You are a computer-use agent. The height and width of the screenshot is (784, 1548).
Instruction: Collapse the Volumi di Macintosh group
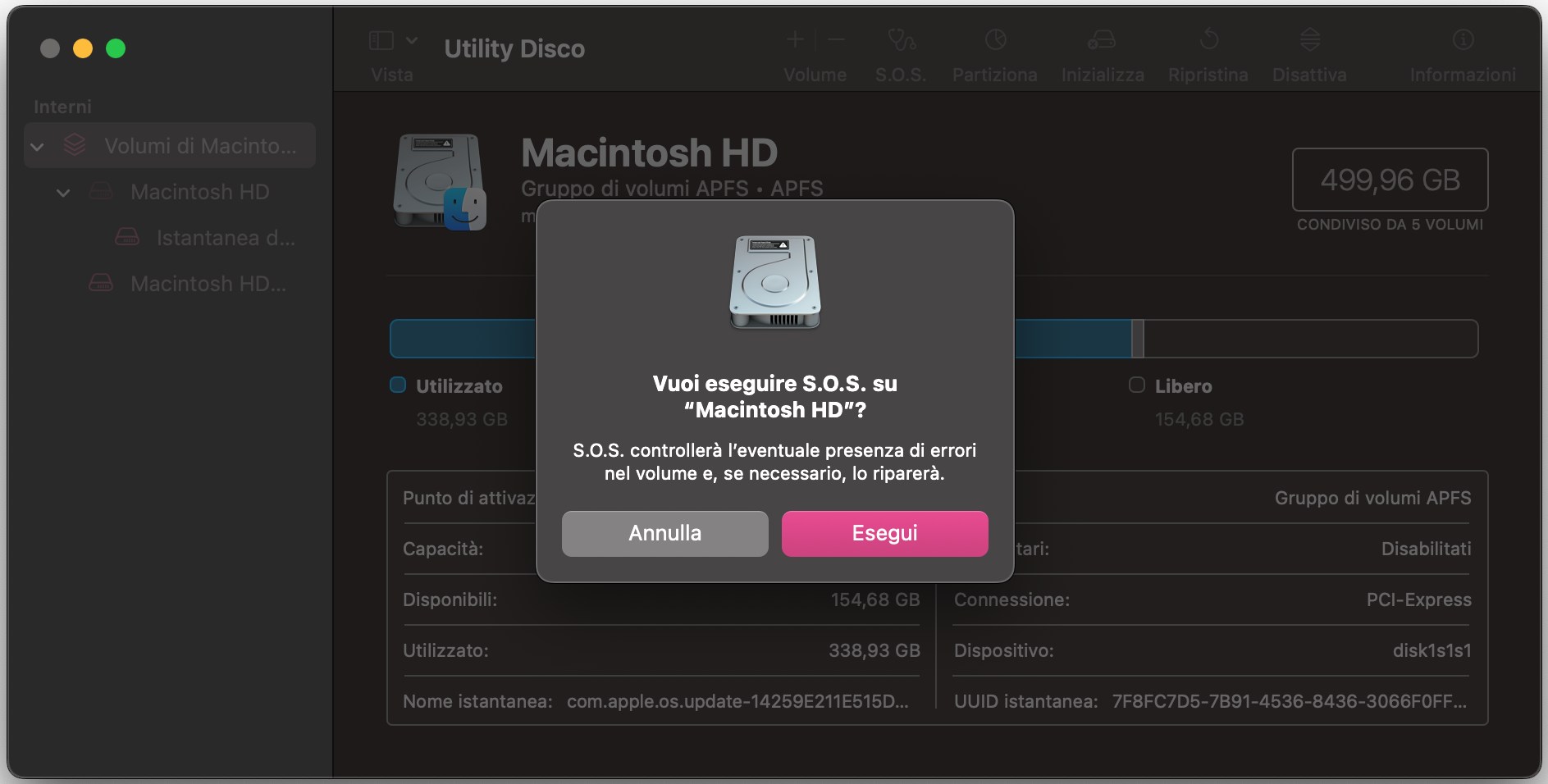click(36, 145)
